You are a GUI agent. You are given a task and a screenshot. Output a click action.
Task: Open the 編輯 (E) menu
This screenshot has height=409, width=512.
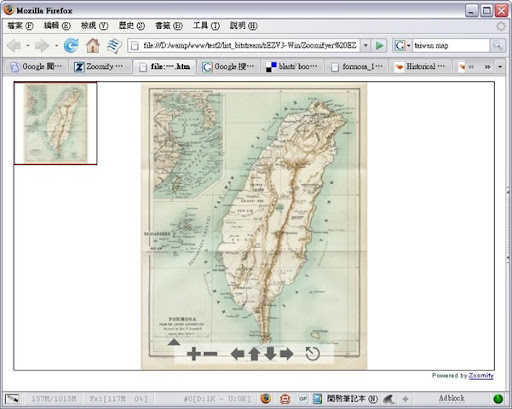coord(57,26)
